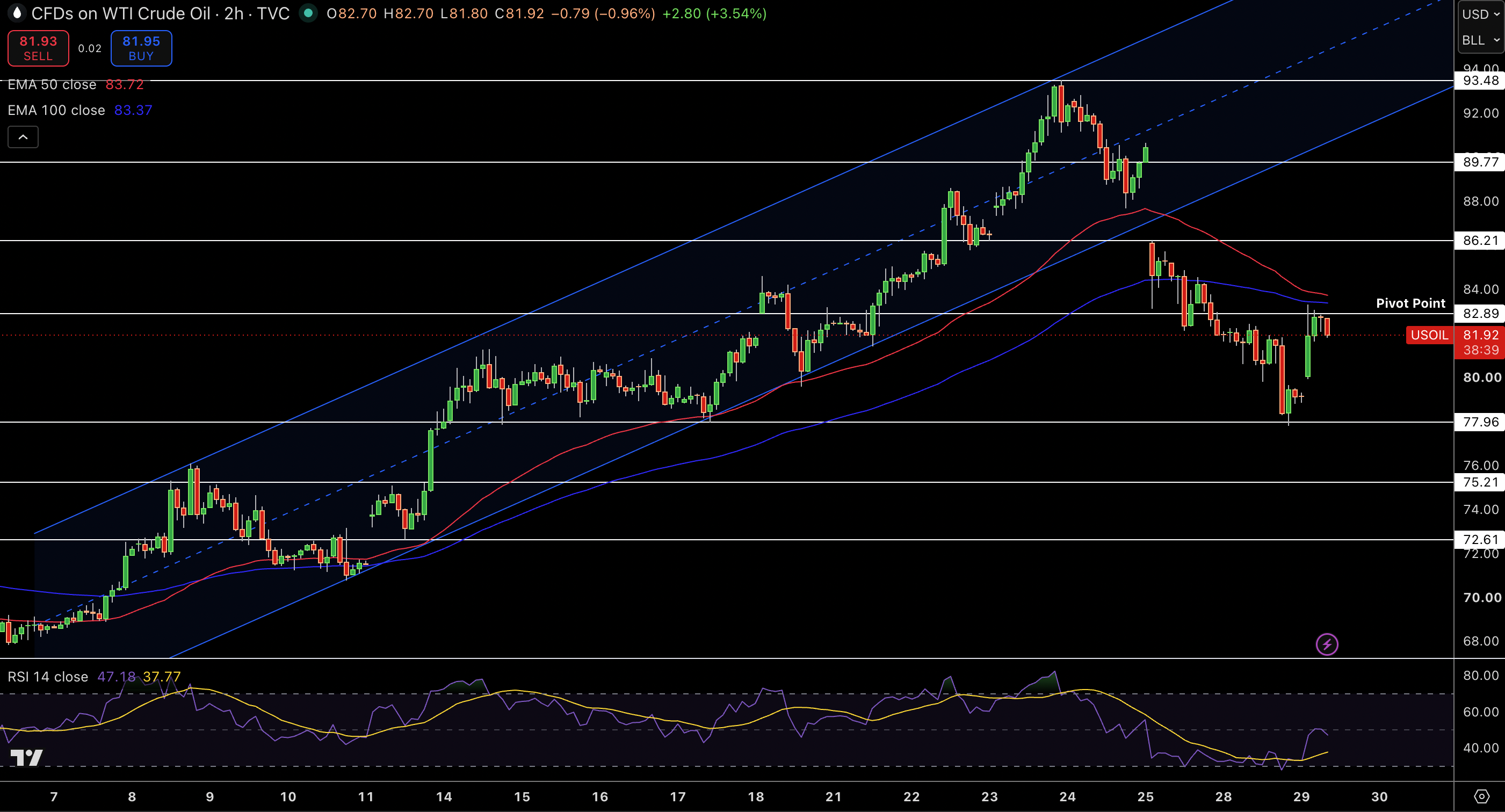Viewport: 1505px width, 812px height.
Task: Click the oil drop symbol icon
Action: (16, 13)
